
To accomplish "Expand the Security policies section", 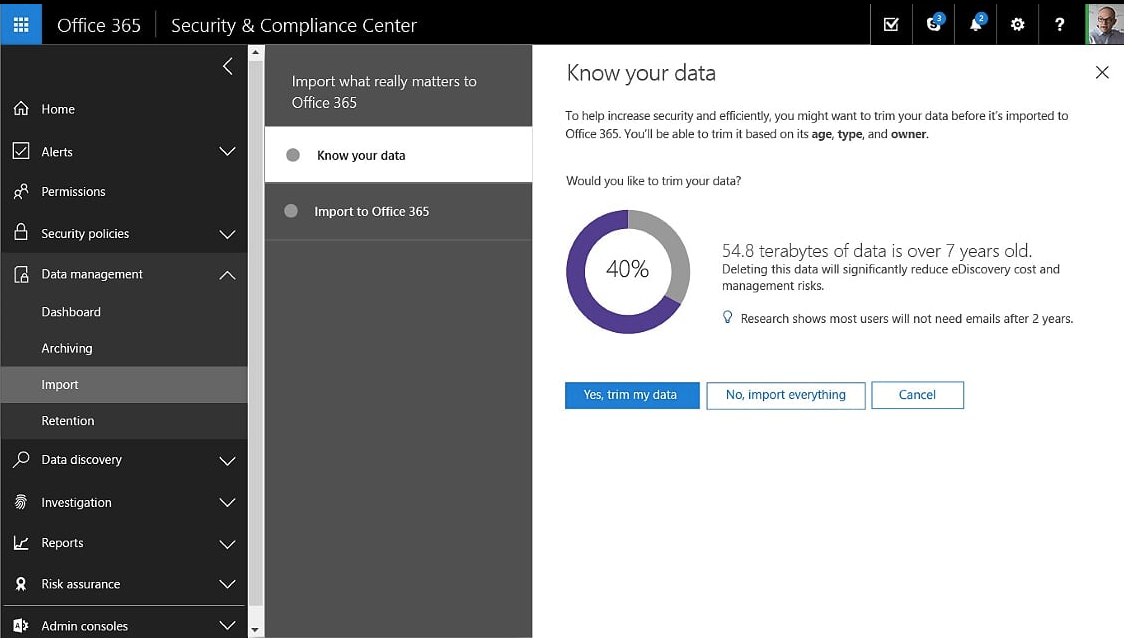I will (227, 233).
